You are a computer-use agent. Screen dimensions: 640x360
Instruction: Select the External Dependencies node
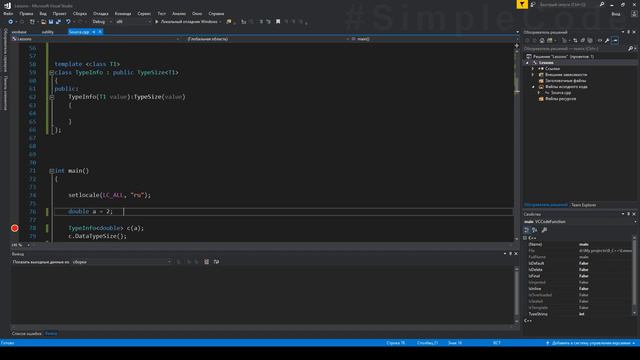[566, 75]
